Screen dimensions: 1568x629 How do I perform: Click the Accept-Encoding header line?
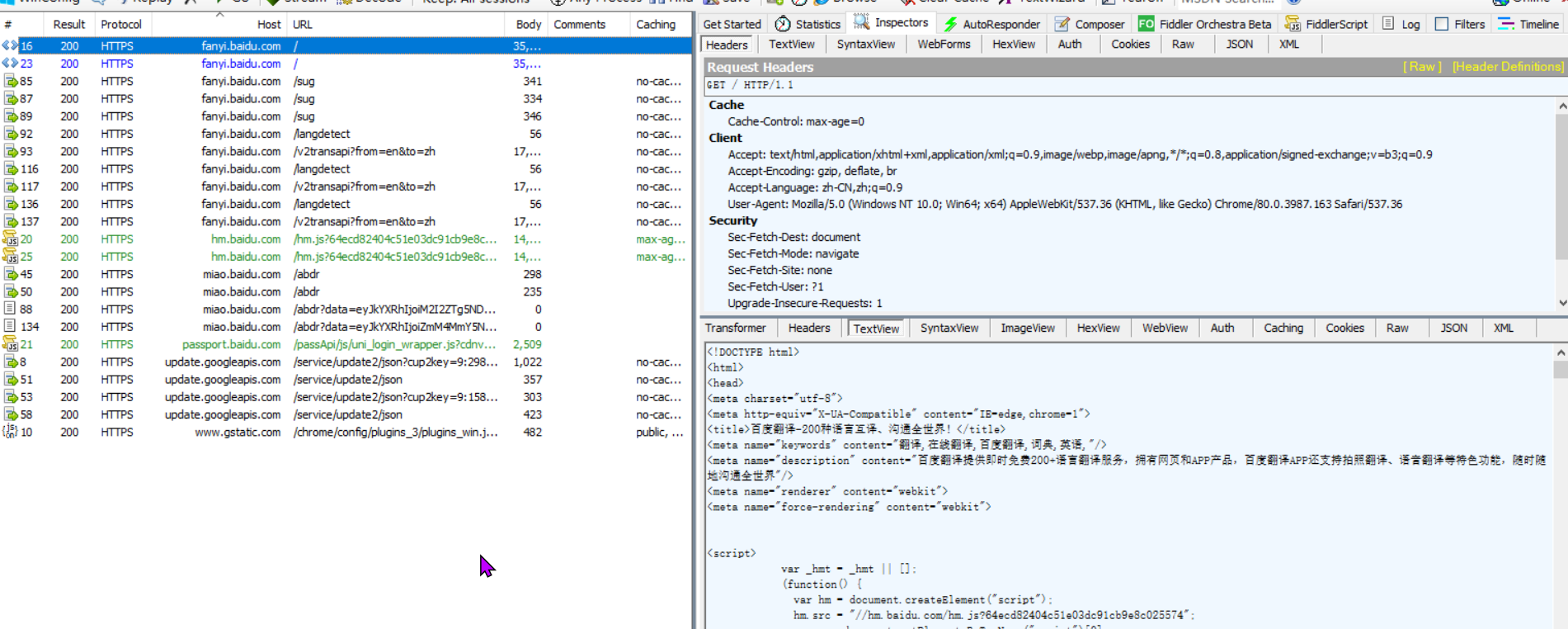point(812,171)
